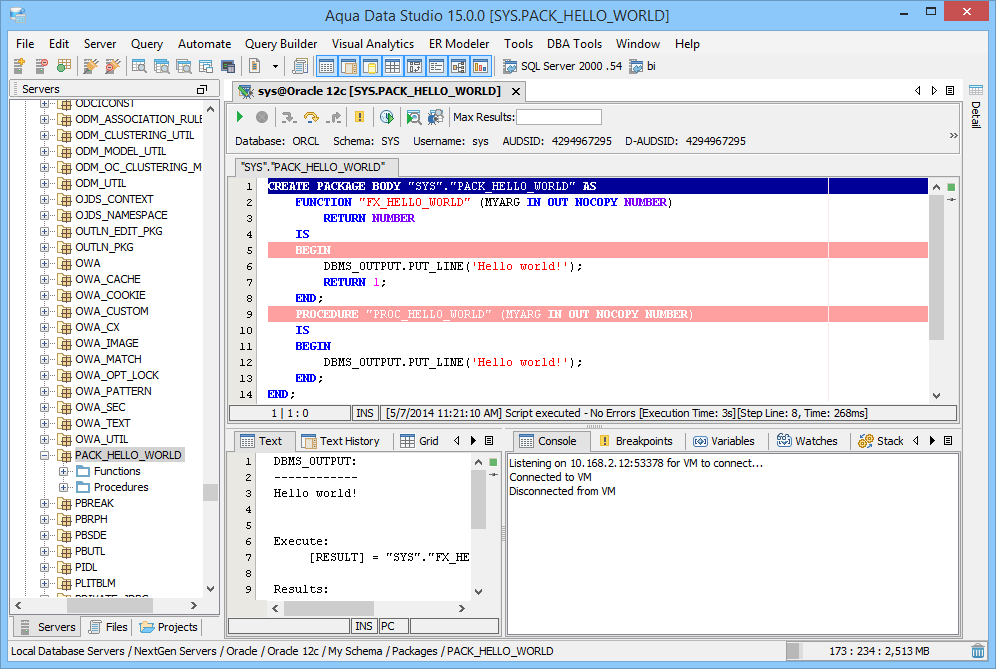Expand the PBREAK package node
The width and height of the screenshot is (996, 669).
pyautogui.click(x=44, y=503)
